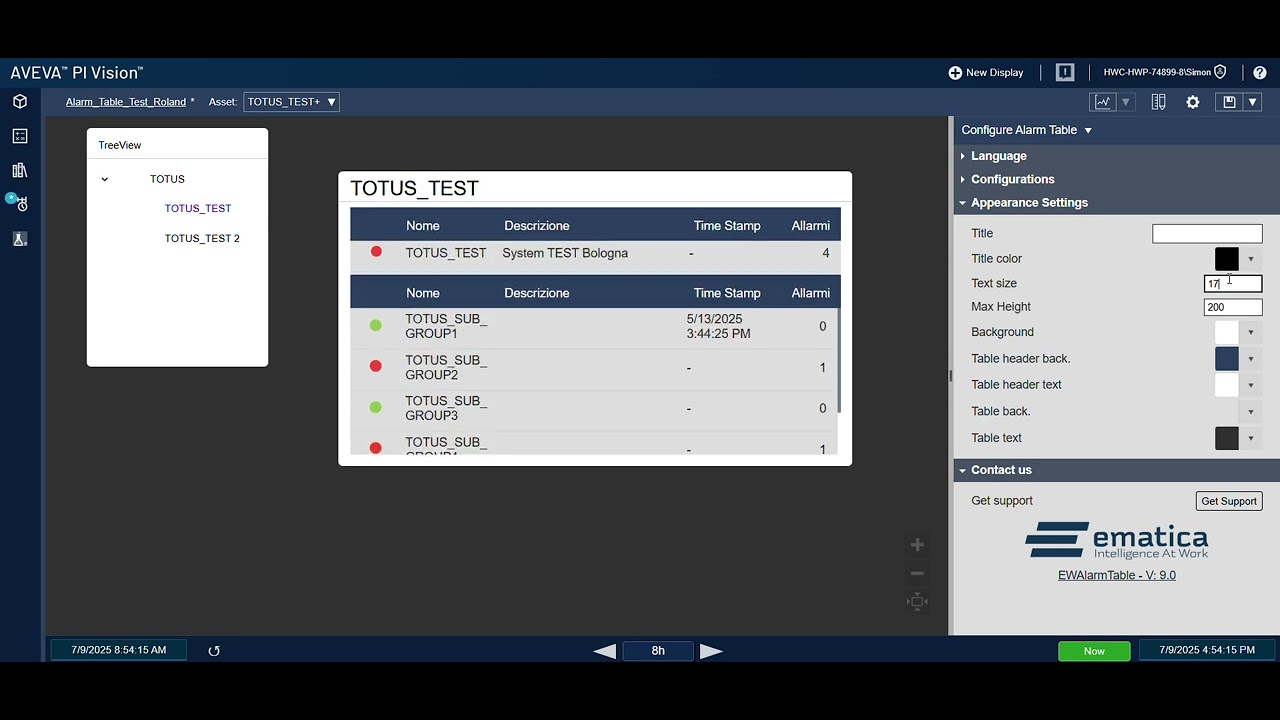Click the user shield icon beside Simon
This screenshot has height=720, width=1280.
[1220, 72]
